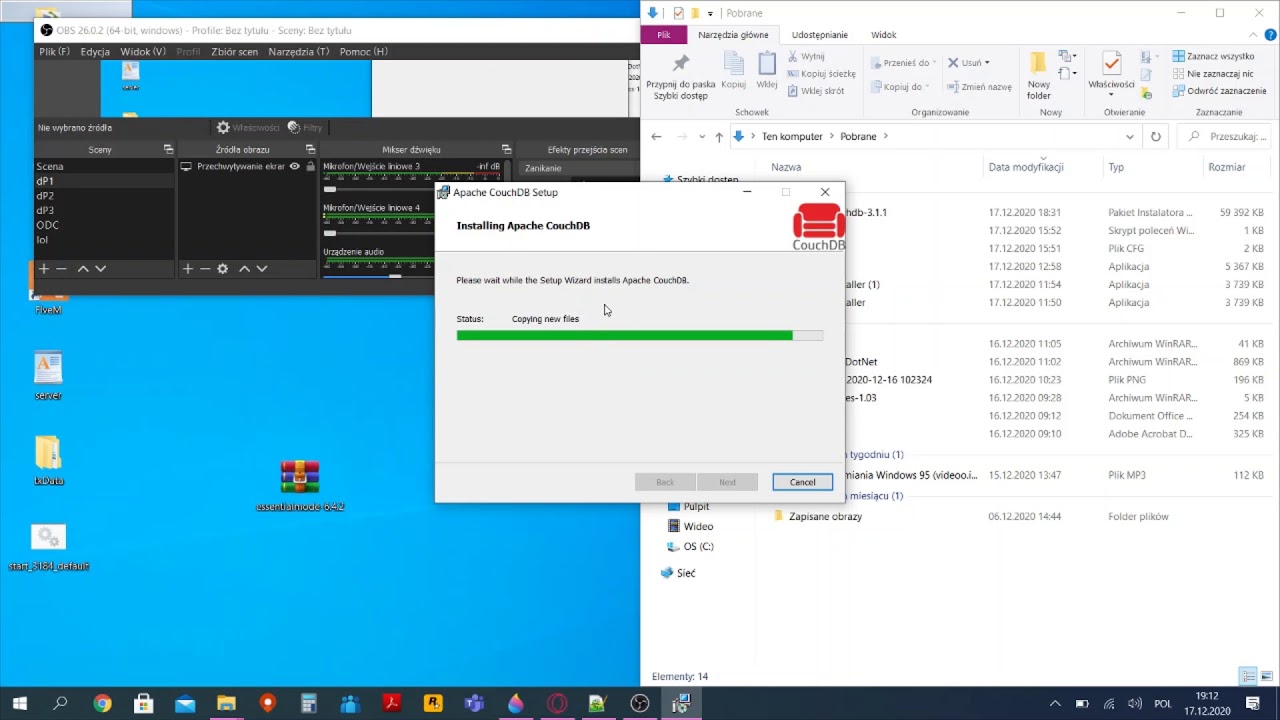Move scene down in OBS Sceny panel
Viewport: 1280px width, 720px height.
pos(100,269)
